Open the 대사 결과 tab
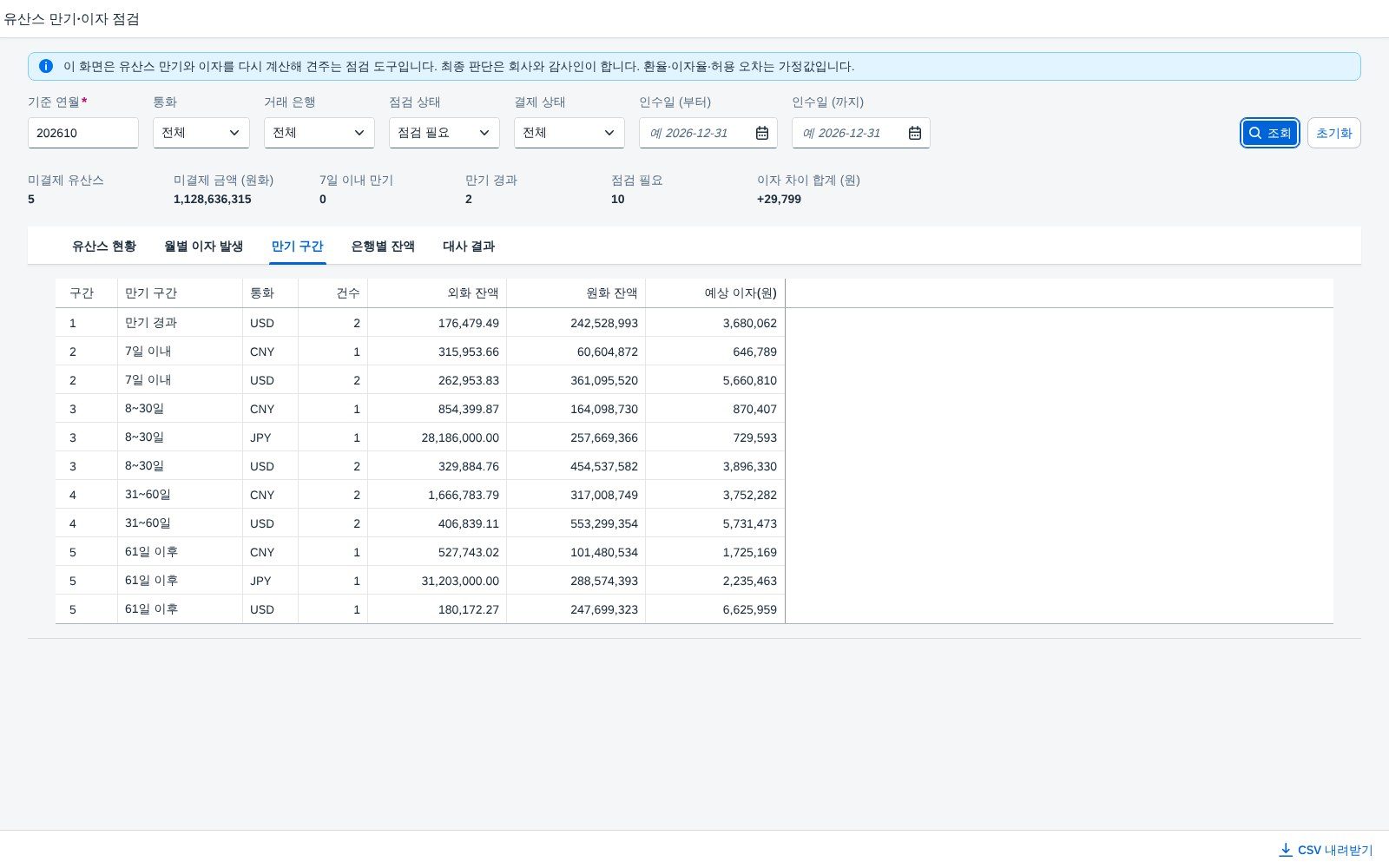The width and height of the screenshot is (1389, 868). 469,247
